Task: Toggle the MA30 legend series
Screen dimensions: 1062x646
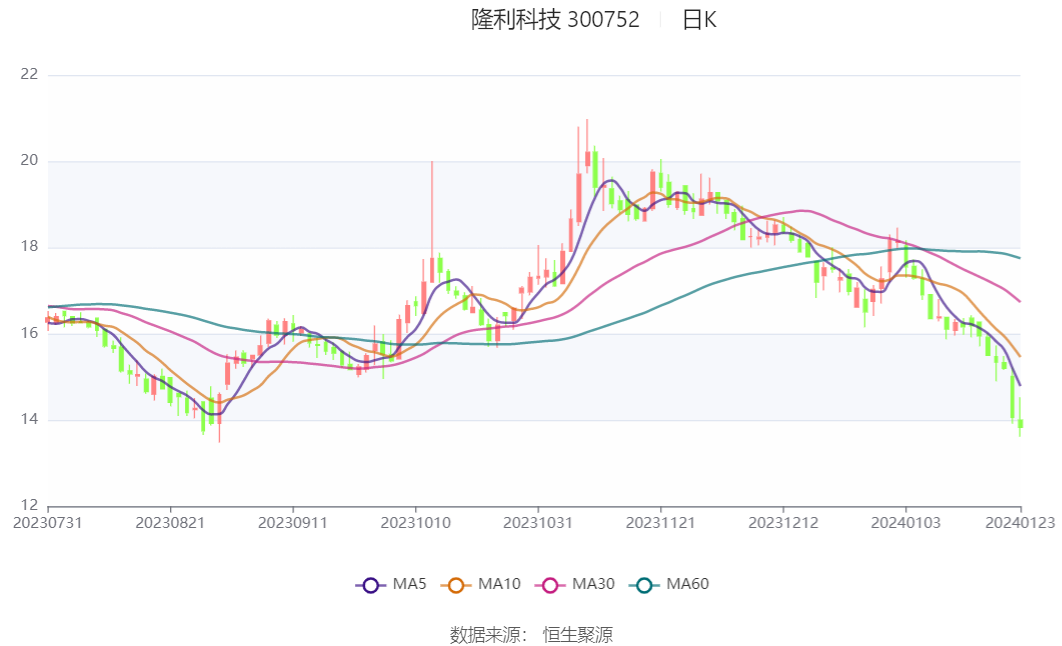Action: pyautogui.click(x=574, y=584)
